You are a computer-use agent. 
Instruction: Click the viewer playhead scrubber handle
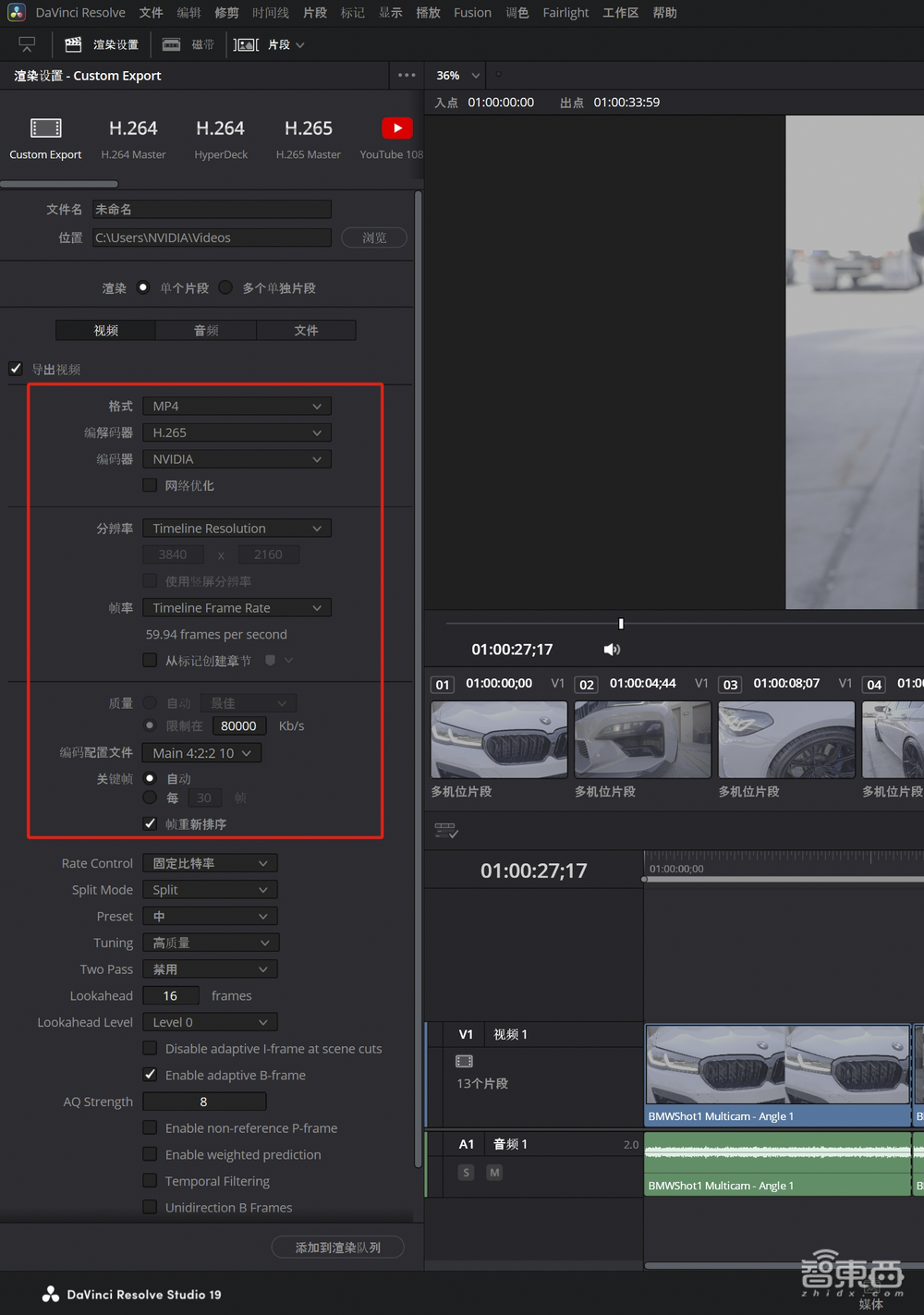tap(621, 624)
